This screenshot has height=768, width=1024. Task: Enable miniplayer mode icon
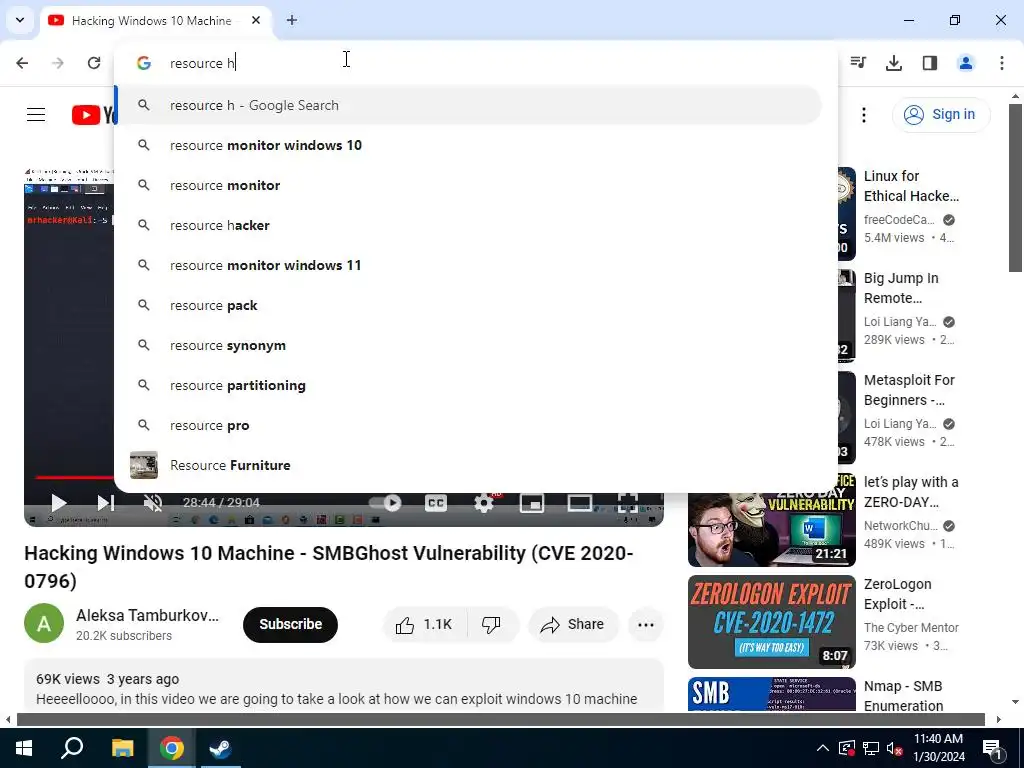click(532, 502)
